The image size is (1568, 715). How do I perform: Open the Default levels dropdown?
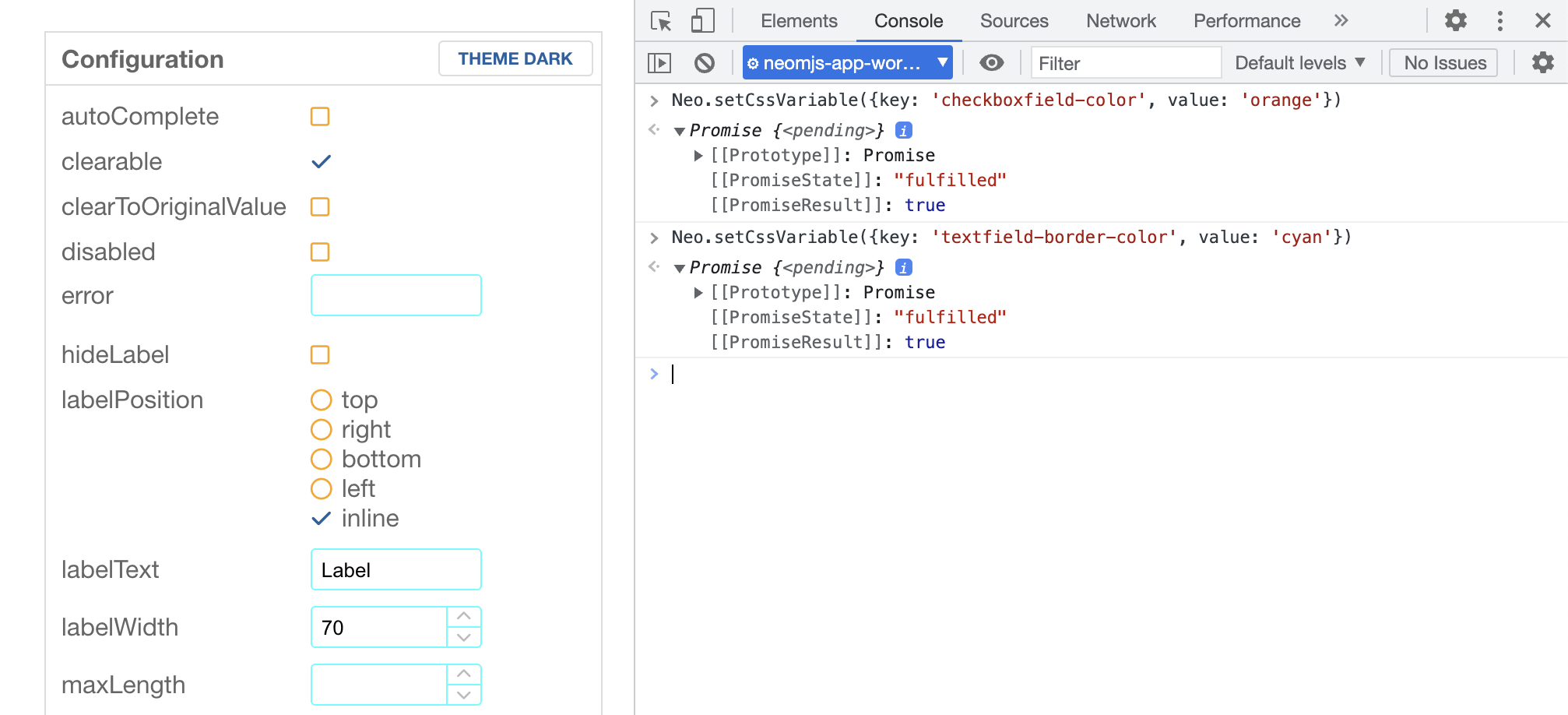tap(1299, 63)
